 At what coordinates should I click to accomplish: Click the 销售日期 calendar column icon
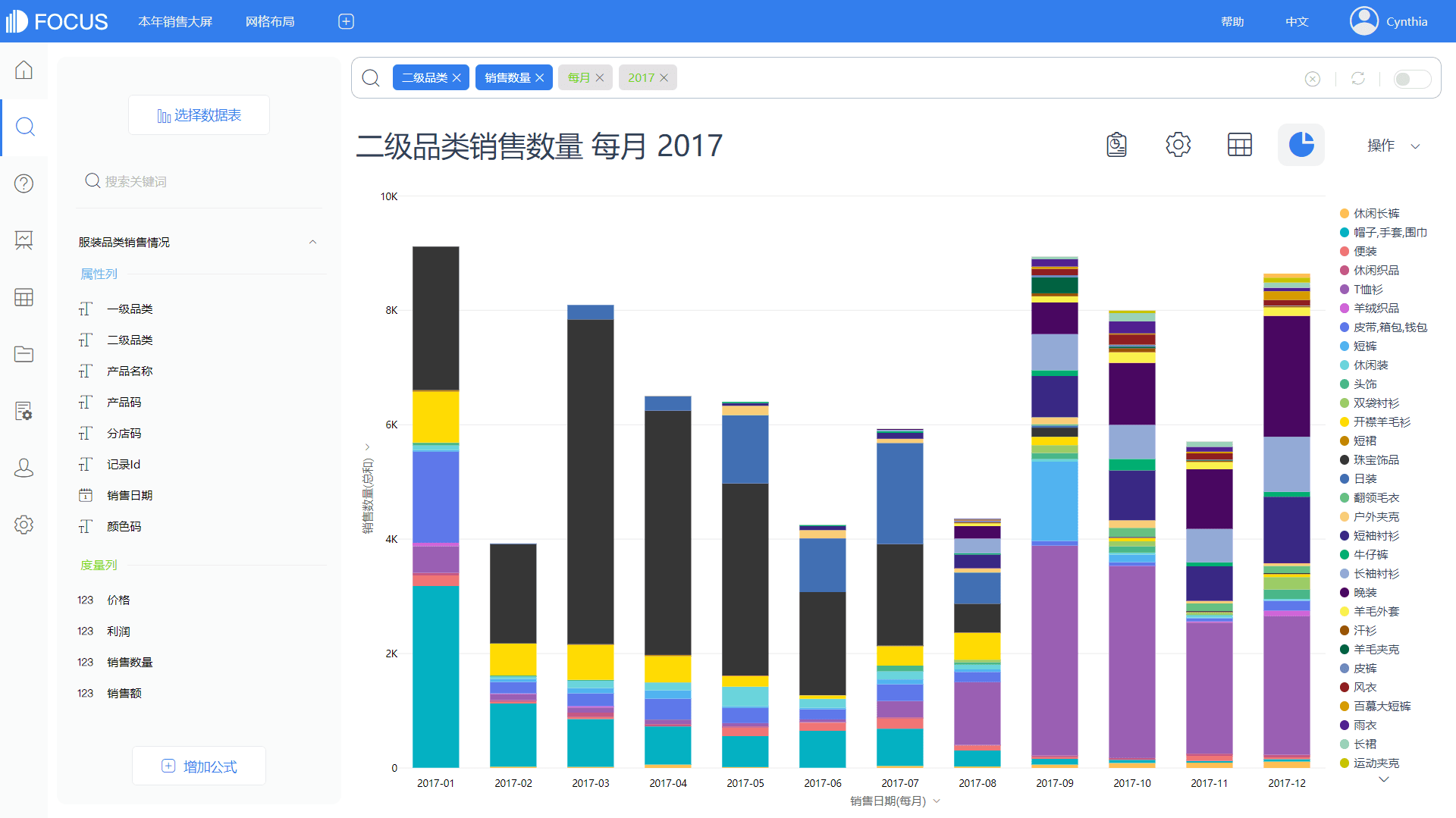(x=86, y=495)
